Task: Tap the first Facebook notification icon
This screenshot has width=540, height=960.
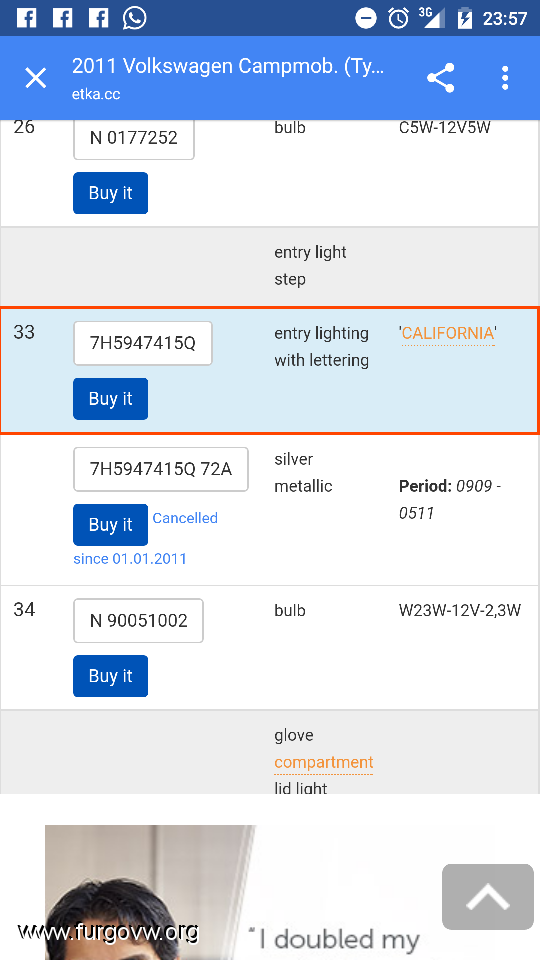Action: click(26, 18)
